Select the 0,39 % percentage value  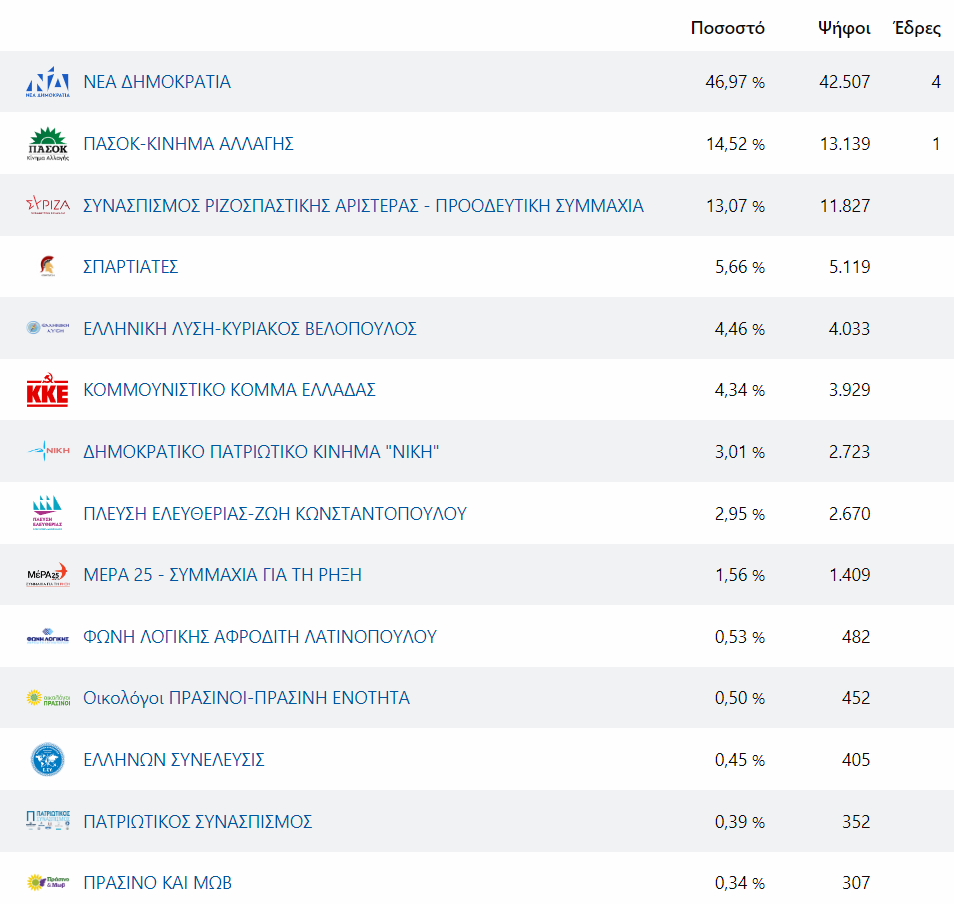(x=740, y=821)
